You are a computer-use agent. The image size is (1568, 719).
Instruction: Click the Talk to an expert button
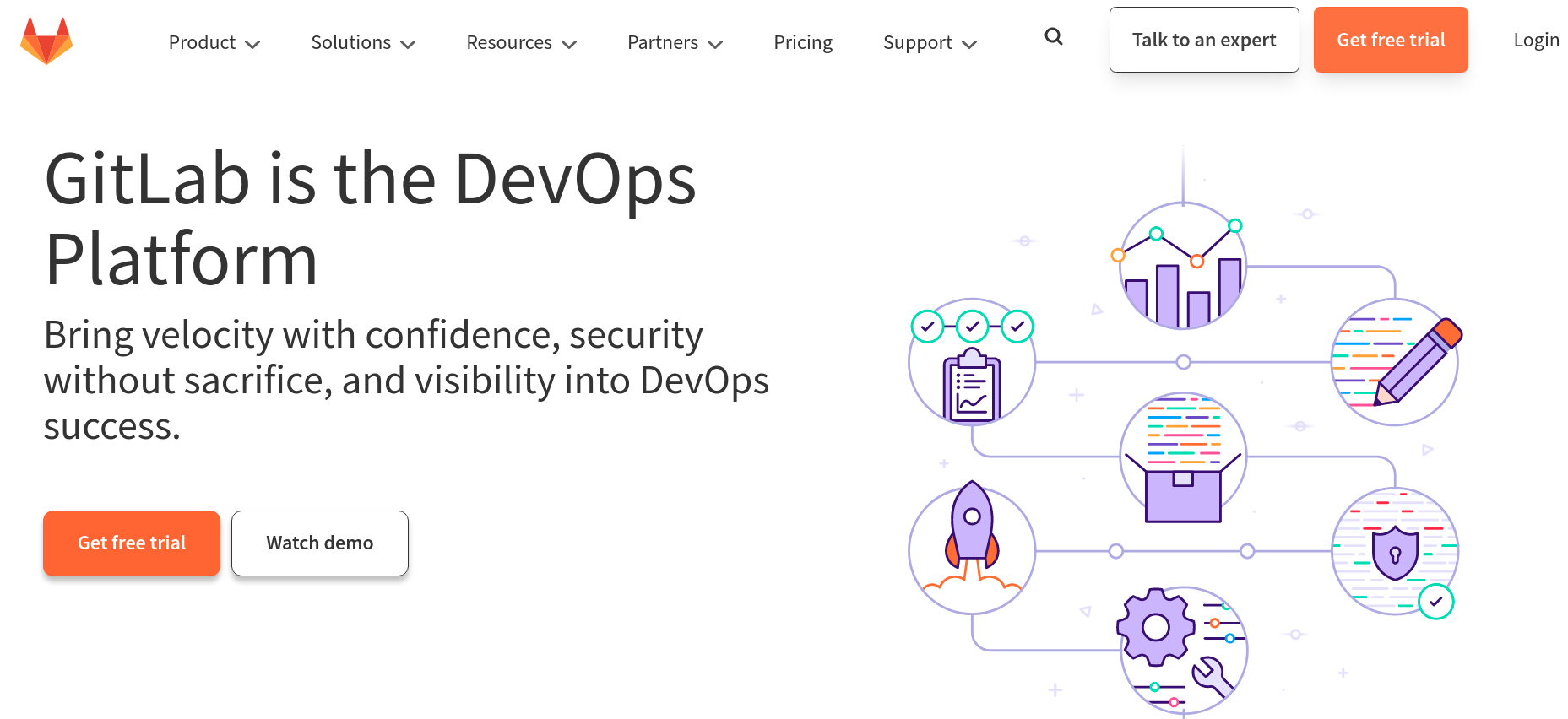(x=1203, y=41)
